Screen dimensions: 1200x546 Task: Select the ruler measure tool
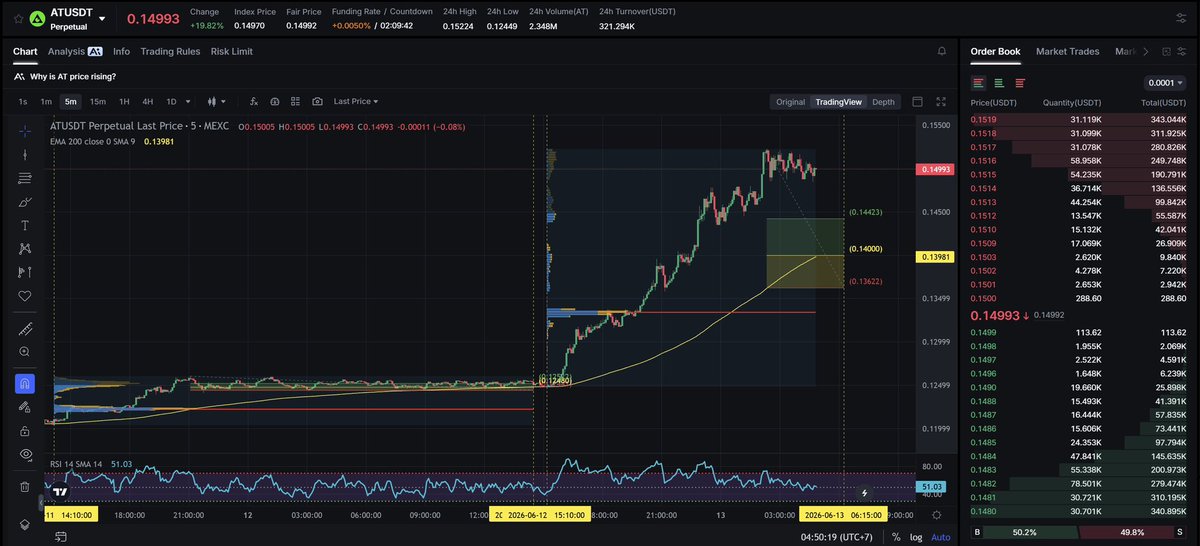tap(25, 328)
